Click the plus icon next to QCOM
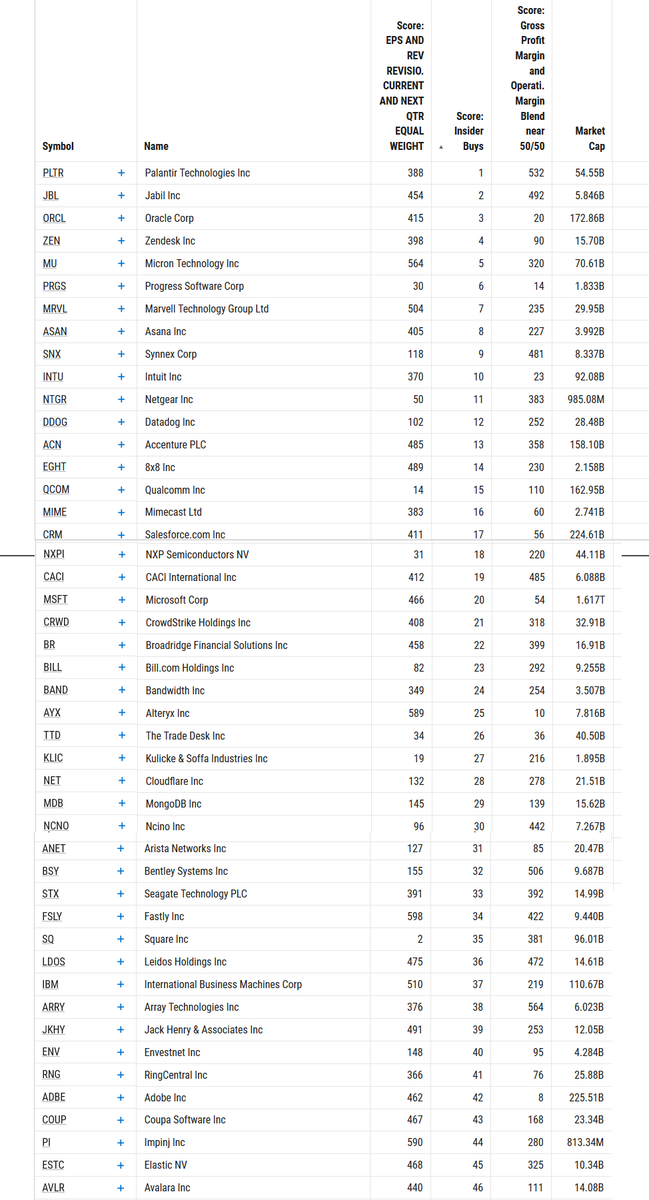The height and width of the screenshot is (1200, 649). click(121, 490)
